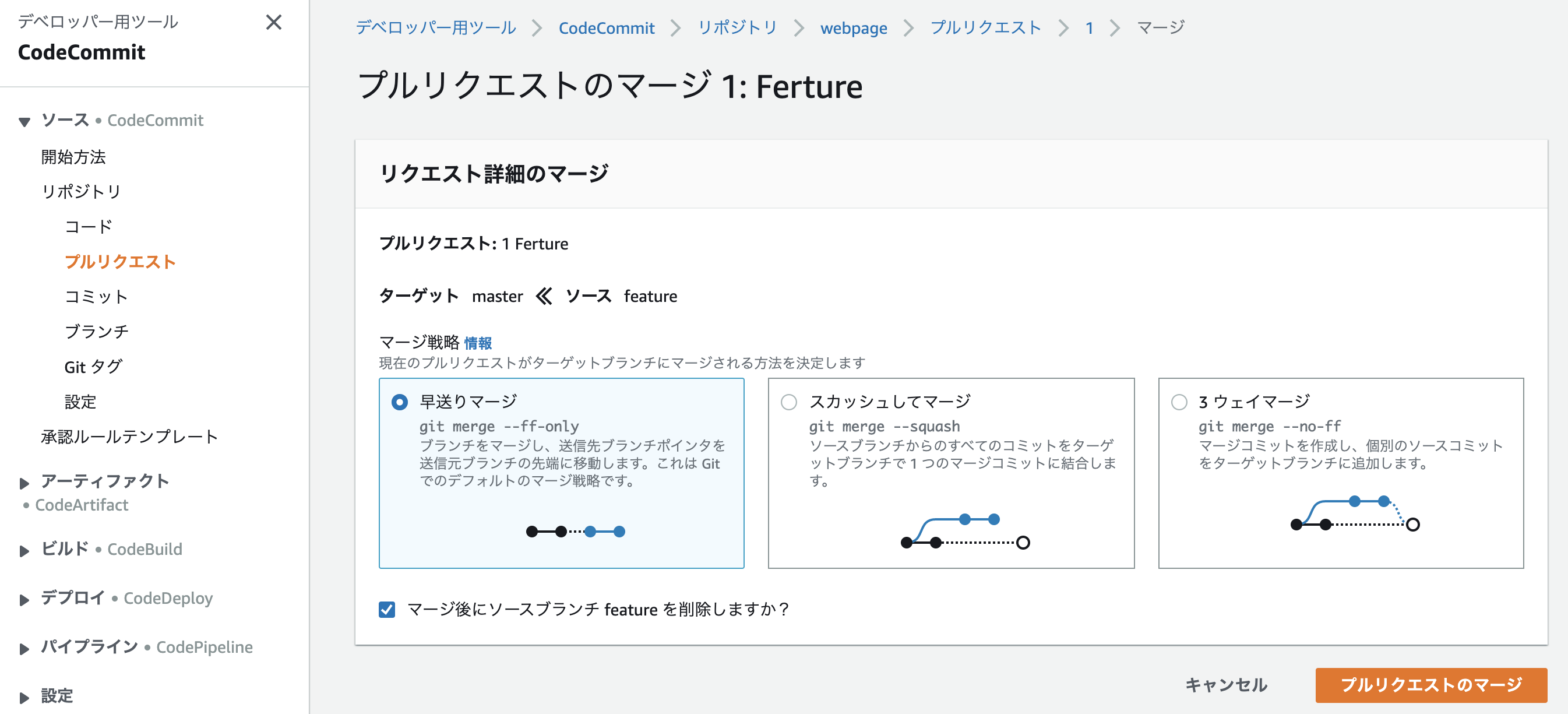Select スカッシュしてマージ radio option

click(x=789, y=402)
